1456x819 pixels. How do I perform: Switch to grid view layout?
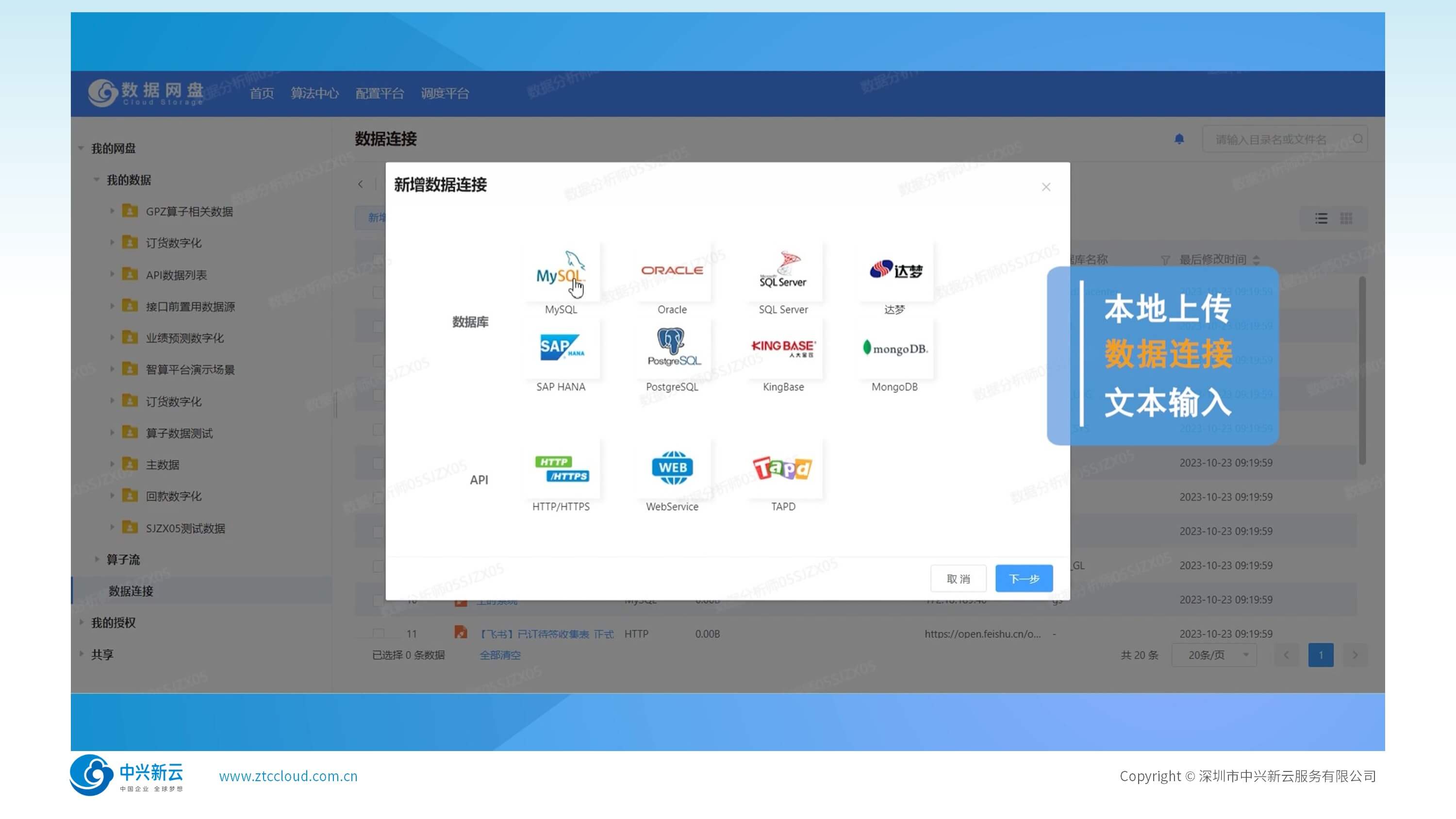point(1346,218)
